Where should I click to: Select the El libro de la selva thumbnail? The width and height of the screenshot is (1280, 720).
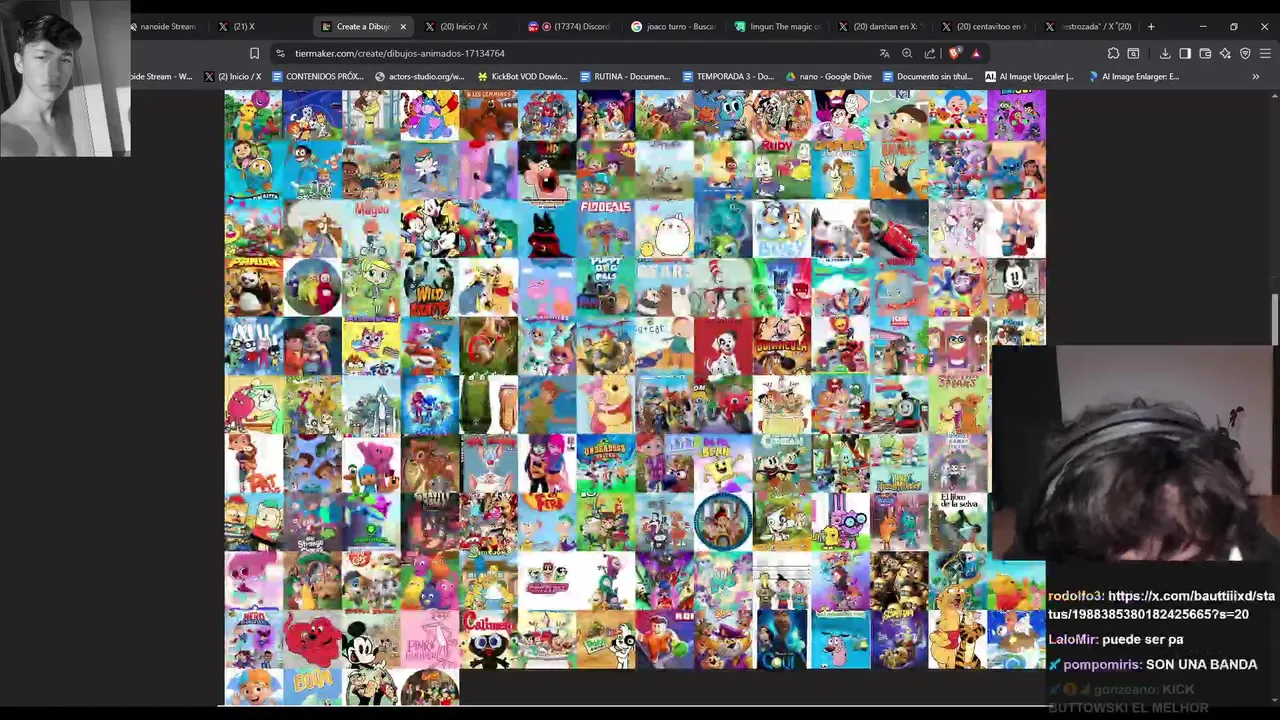pyautogui.click(x=958, y=523)
